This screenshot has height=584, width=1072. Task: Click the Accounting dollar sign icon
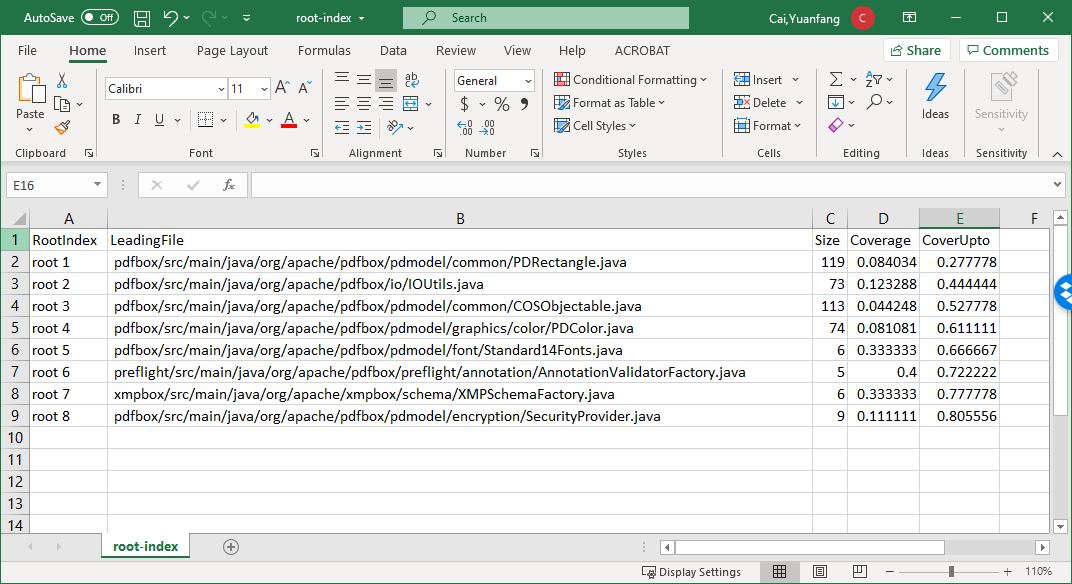pyautogui.click(x=464, y=104)
